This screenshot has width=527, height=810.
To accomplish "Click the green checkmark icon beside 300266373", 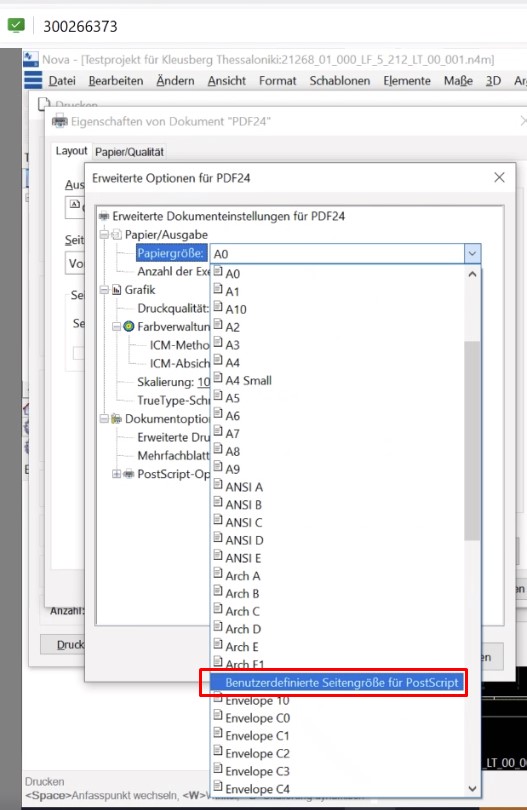I will pos(16,25).
